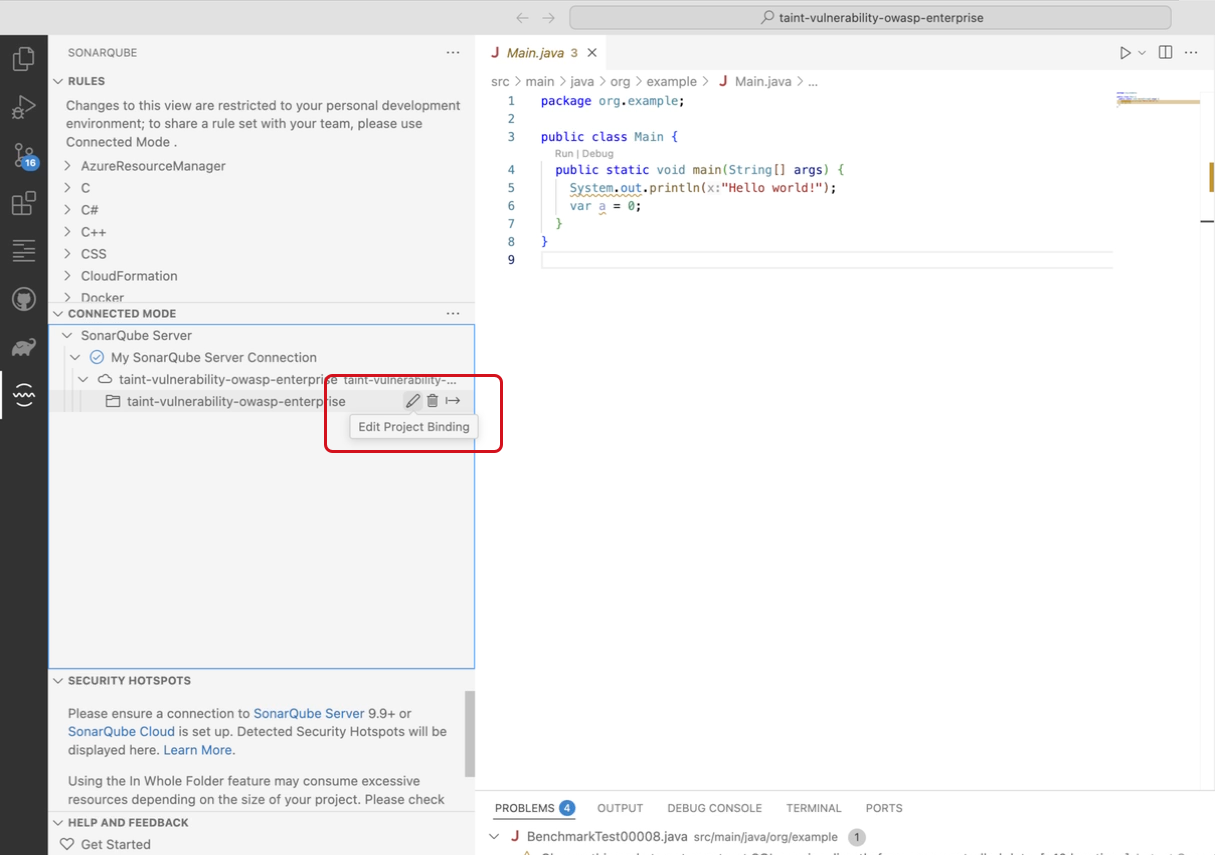Open the Gradle elephant view
The image size is (1215, 855).
pos(23,348)
